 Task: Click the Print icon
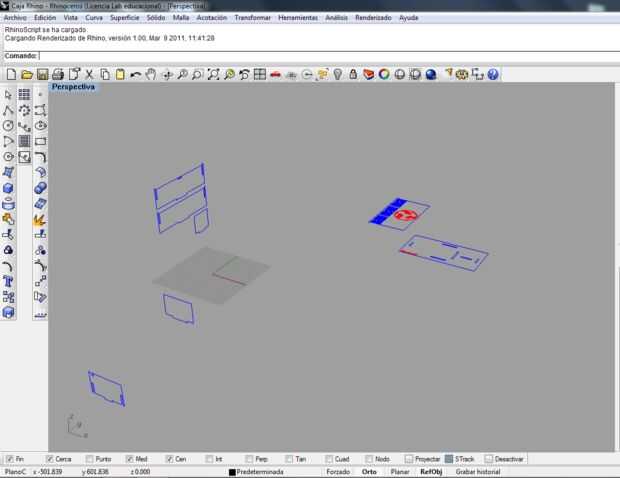click(58, 74)
